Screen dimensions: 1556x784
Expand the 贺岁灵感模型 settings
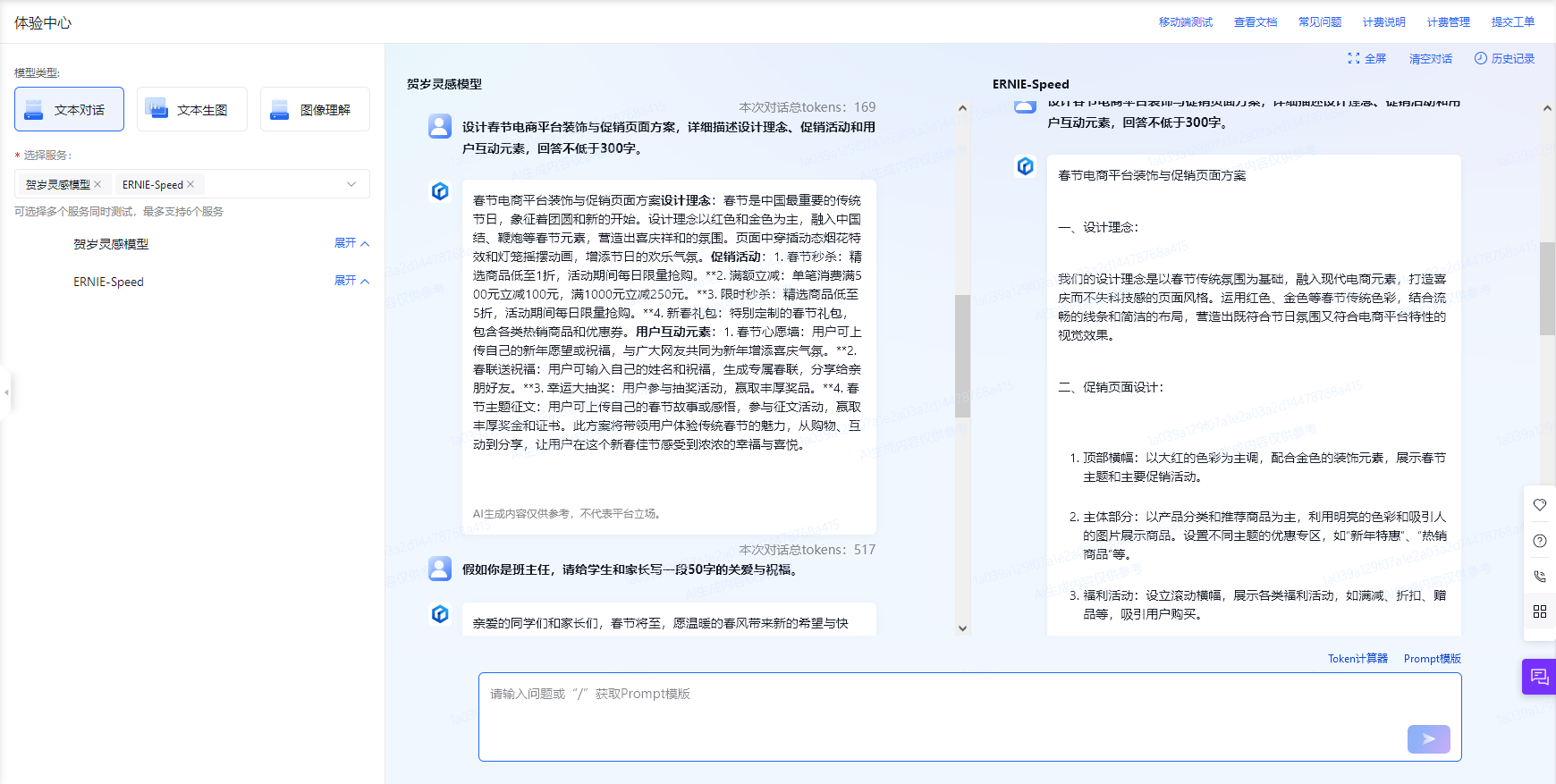pyautogui.click(x=351, y=243)
